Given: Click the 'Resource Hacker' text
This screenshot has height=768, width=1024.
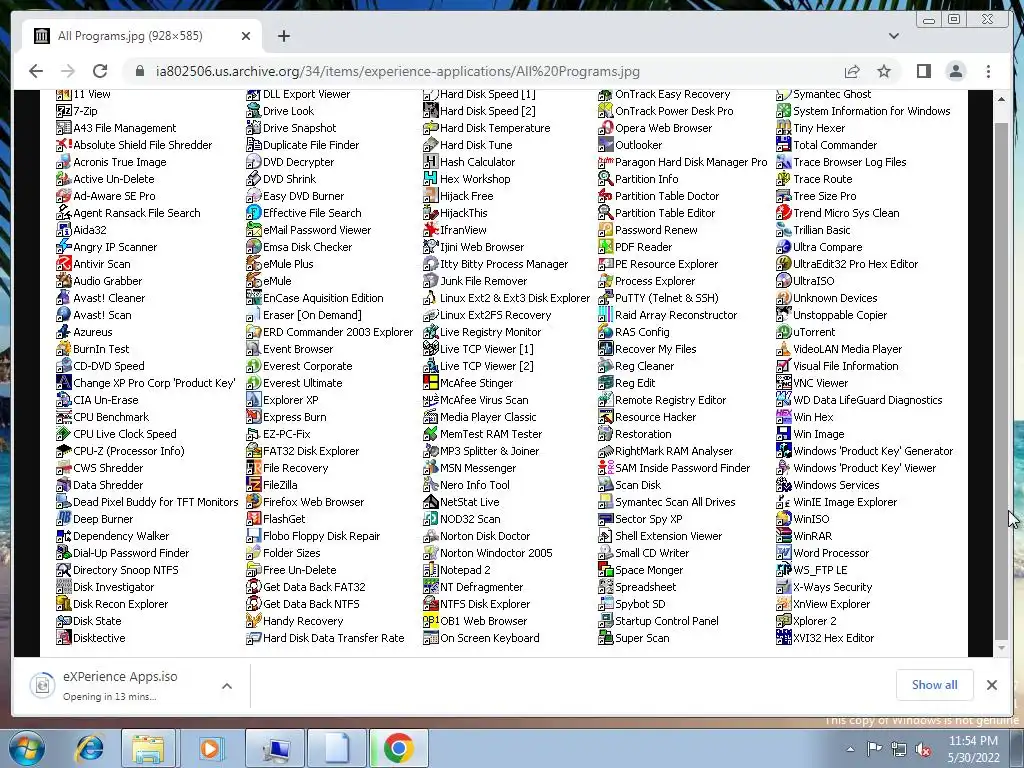Looking at the screenshot, I should pos(655,417).
